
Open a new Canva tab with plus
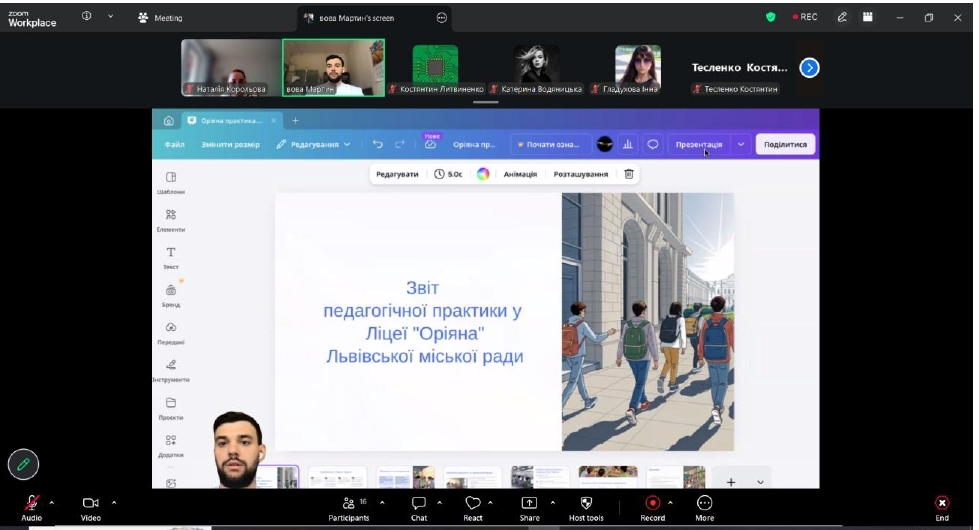295,120
